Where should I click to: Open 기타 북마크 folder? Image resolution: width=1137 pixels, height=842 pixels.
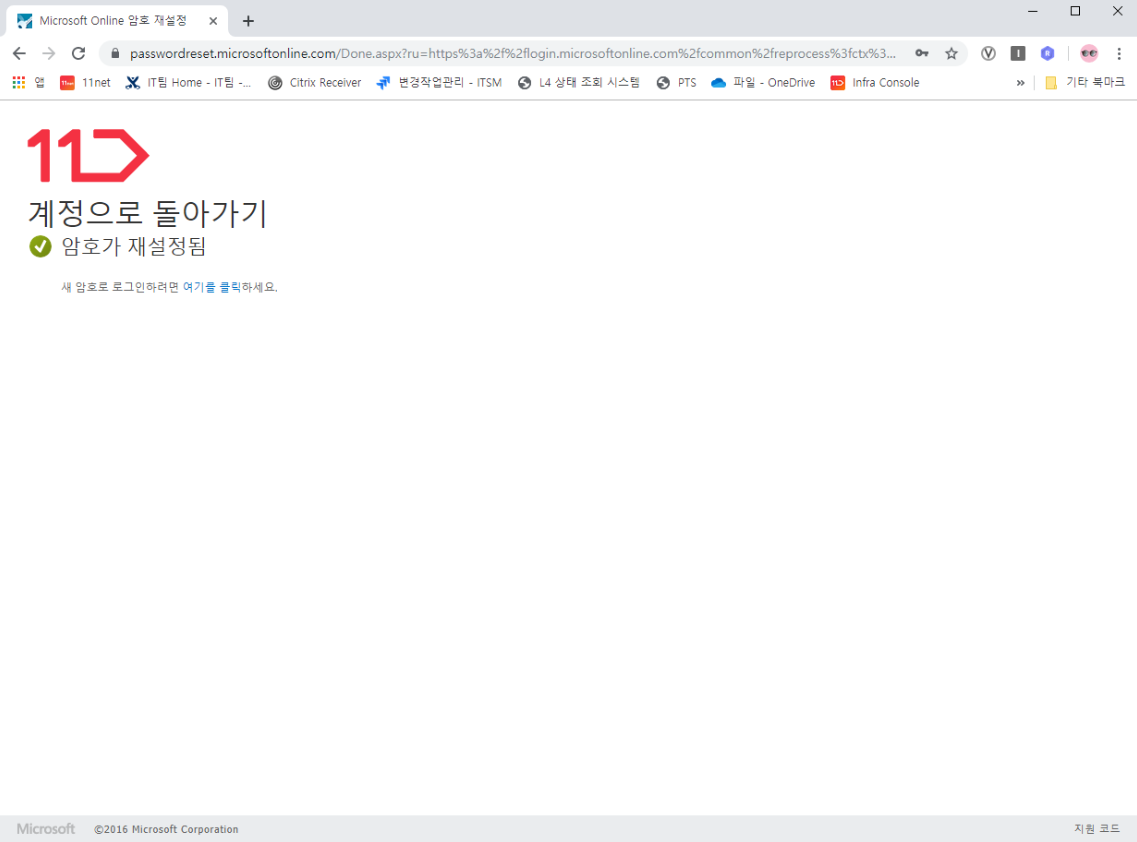pos(1085,83)
